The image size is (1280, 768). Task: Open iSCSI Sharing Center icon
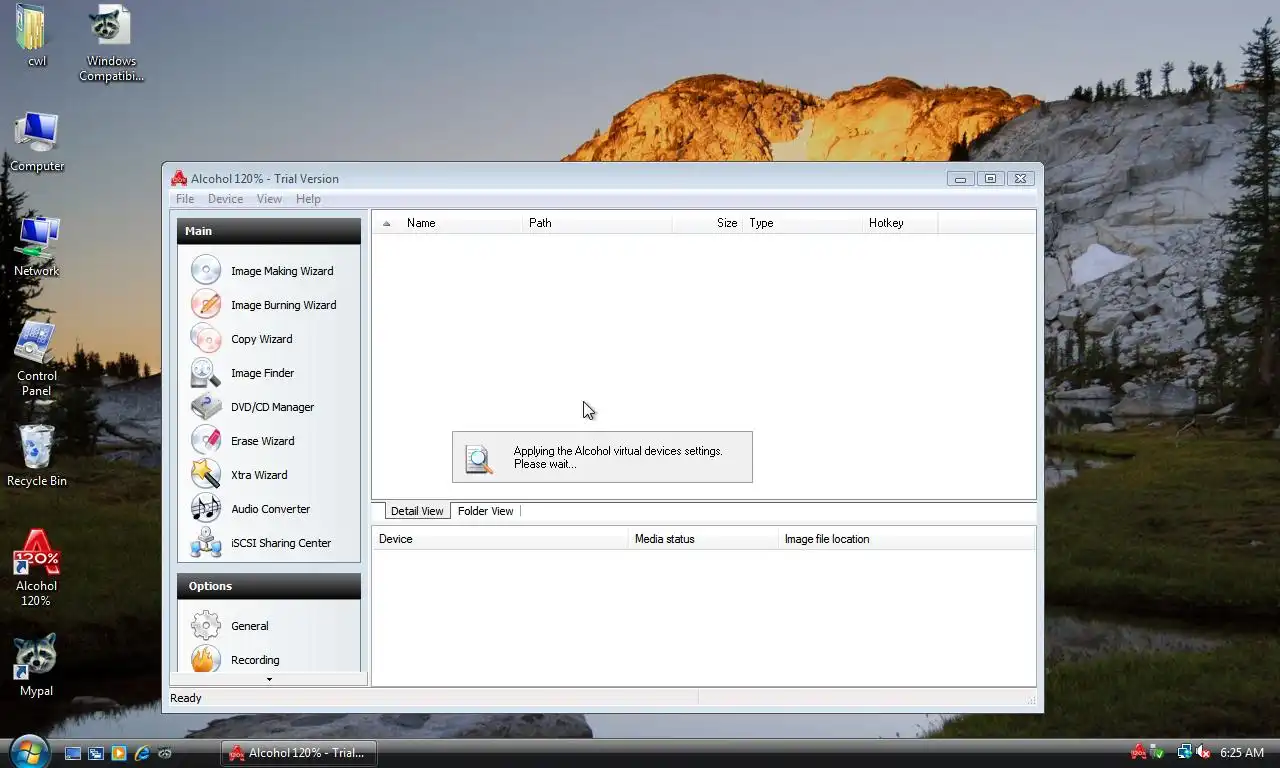coord(206,543)
